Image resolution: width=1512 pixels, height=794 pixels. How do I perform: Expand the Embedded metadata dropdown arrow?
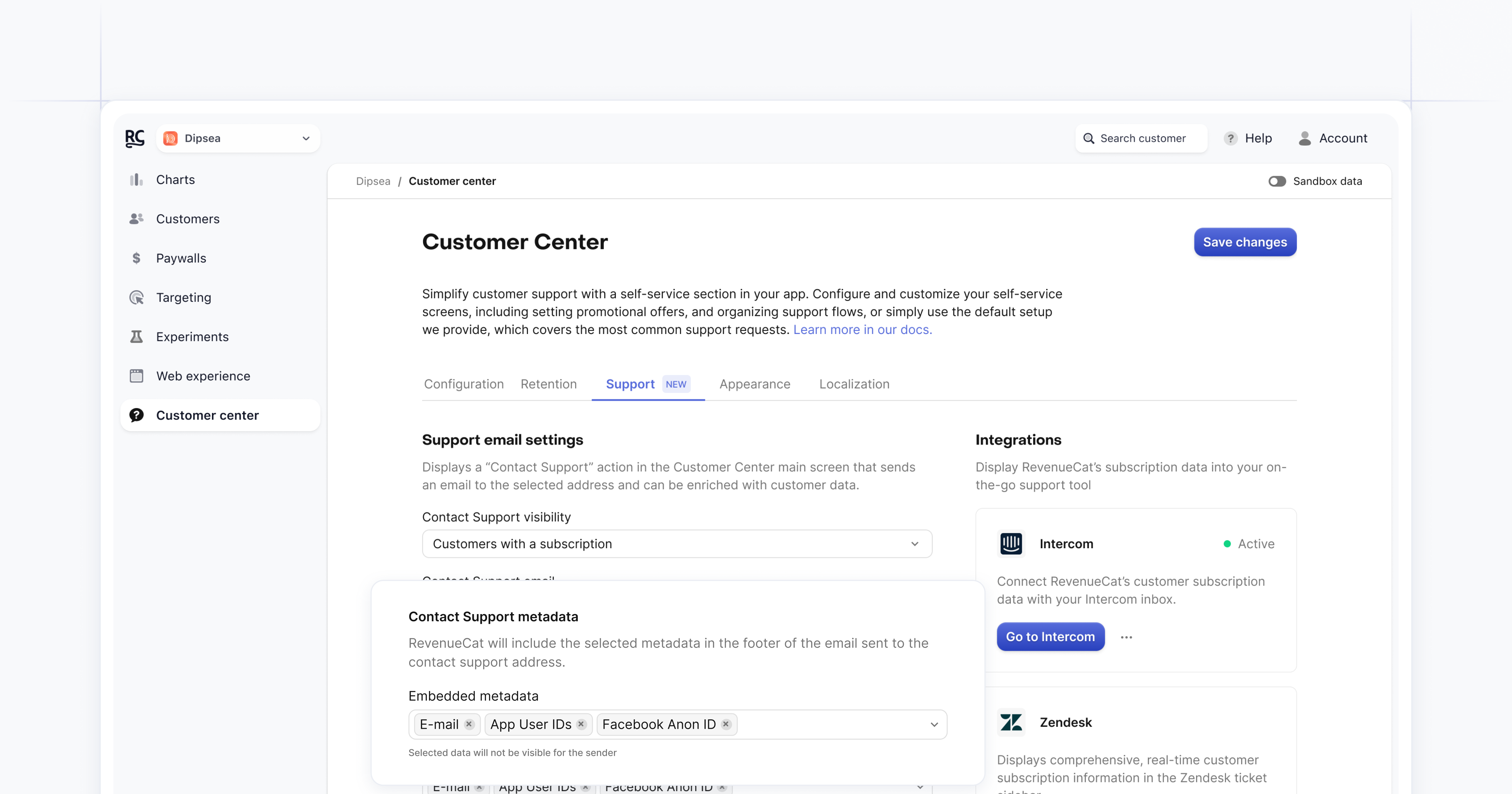click(x=934, y=724)
